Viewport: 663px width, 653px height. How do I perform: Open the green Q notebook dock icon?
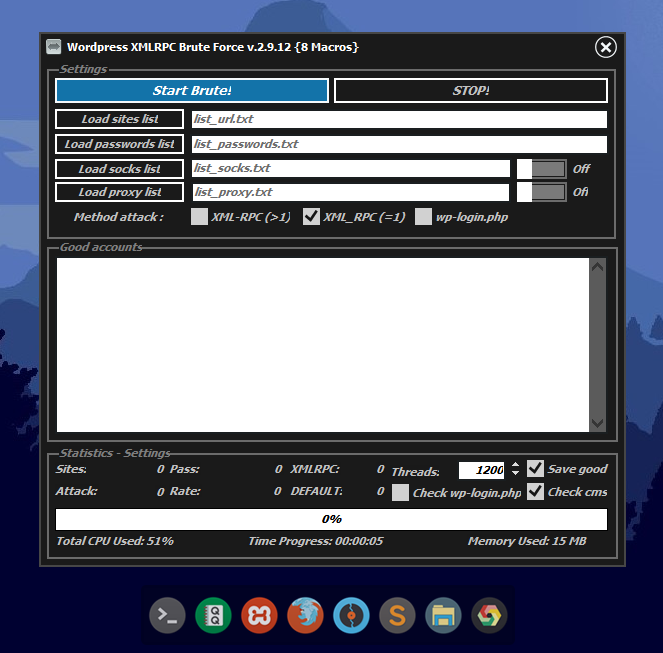click(x=214, y=615)
